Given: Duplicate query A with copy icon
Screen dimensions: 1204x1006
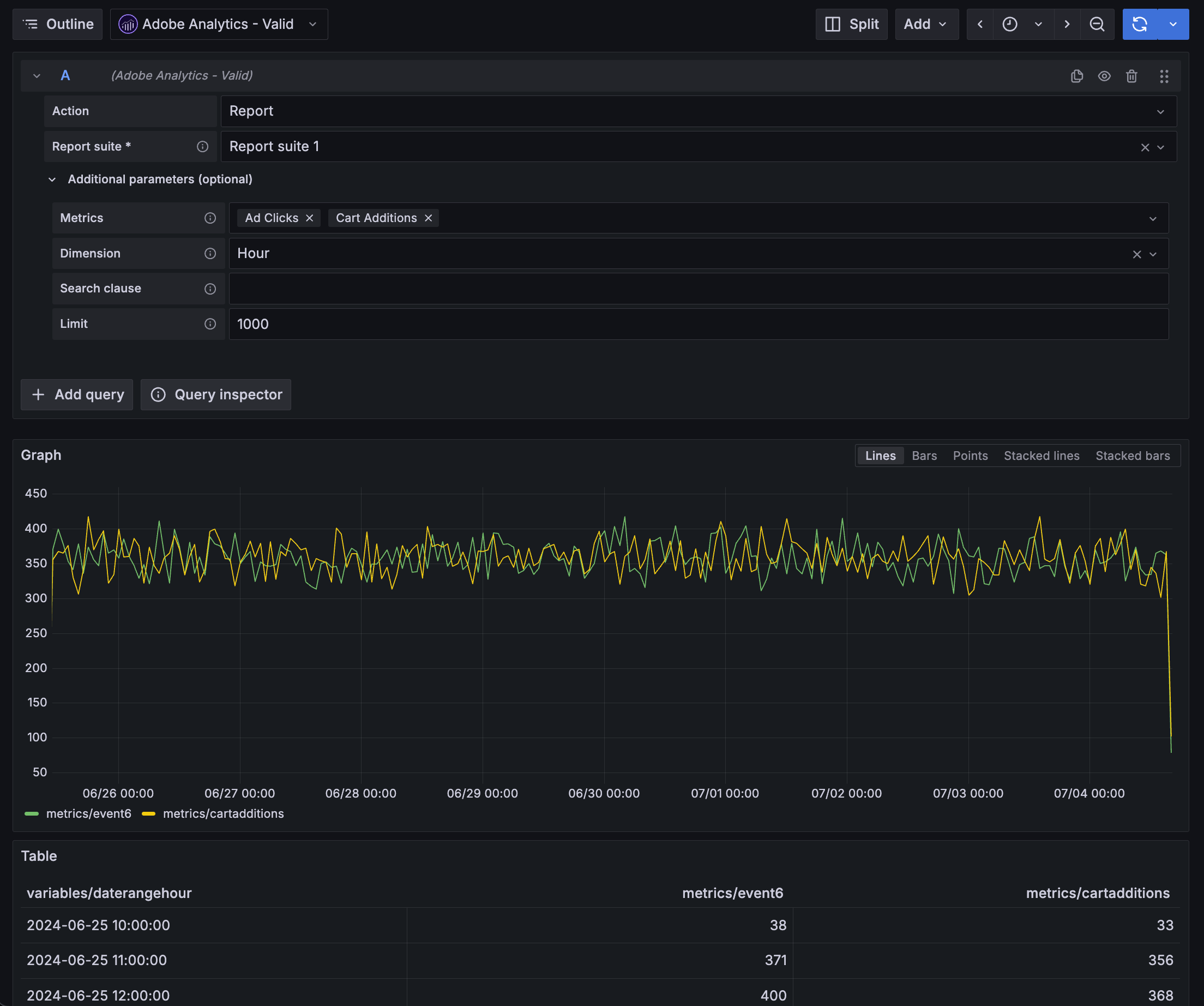Looking at the screenshot, I should click(1076, 76).
